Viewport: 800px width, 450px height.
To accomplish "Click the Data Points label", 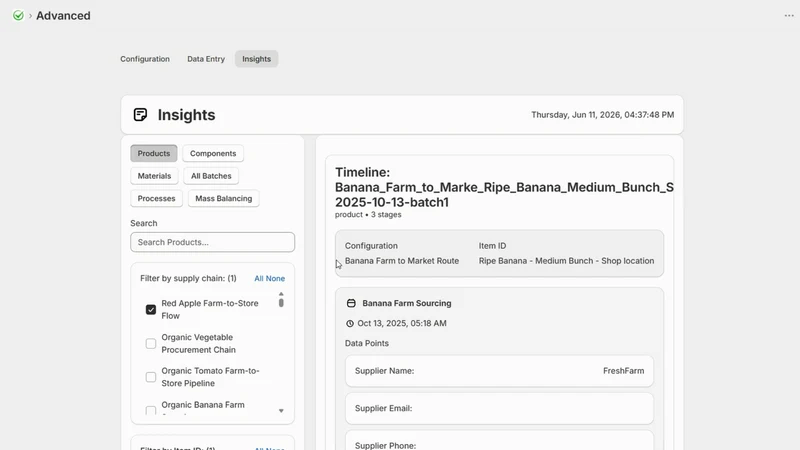I will click(366, 343).
